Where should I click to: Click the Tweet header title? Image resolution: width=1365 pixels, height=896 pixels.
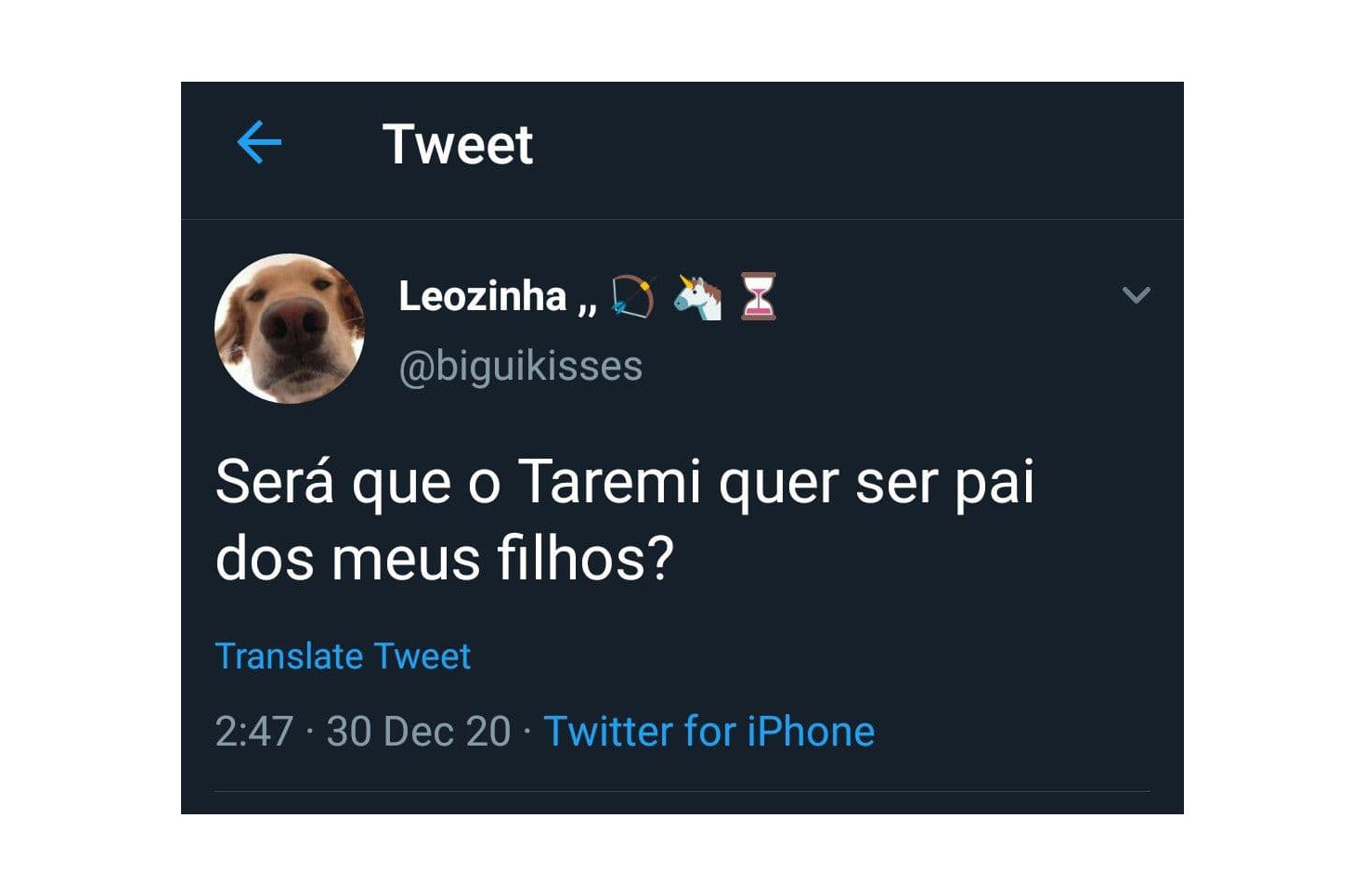click(458, 145)
